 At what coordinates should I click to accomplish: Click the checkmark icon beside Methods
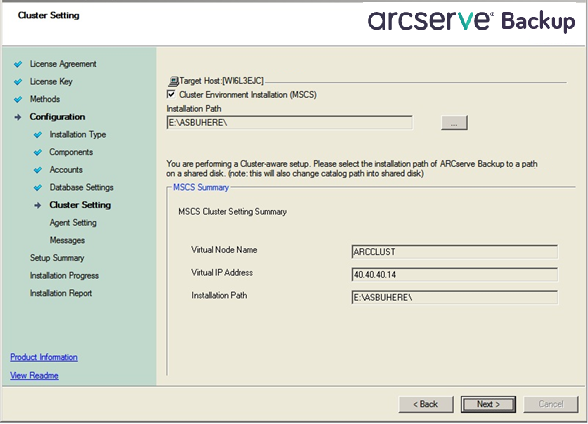(18, 100)
